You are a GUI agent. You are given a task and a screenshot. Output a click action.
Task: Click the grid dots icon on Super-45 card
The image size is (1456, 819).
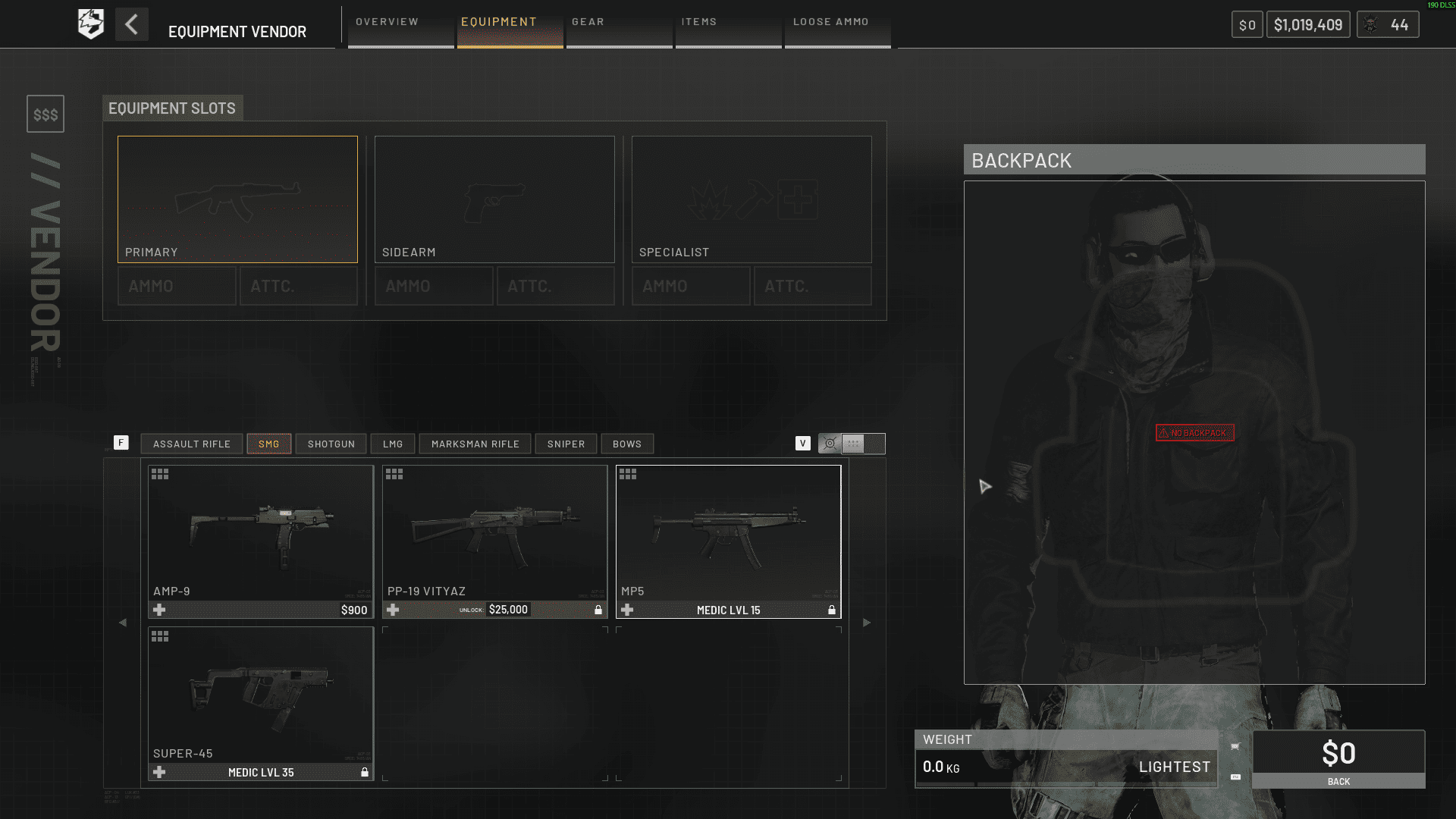[160, 636]
